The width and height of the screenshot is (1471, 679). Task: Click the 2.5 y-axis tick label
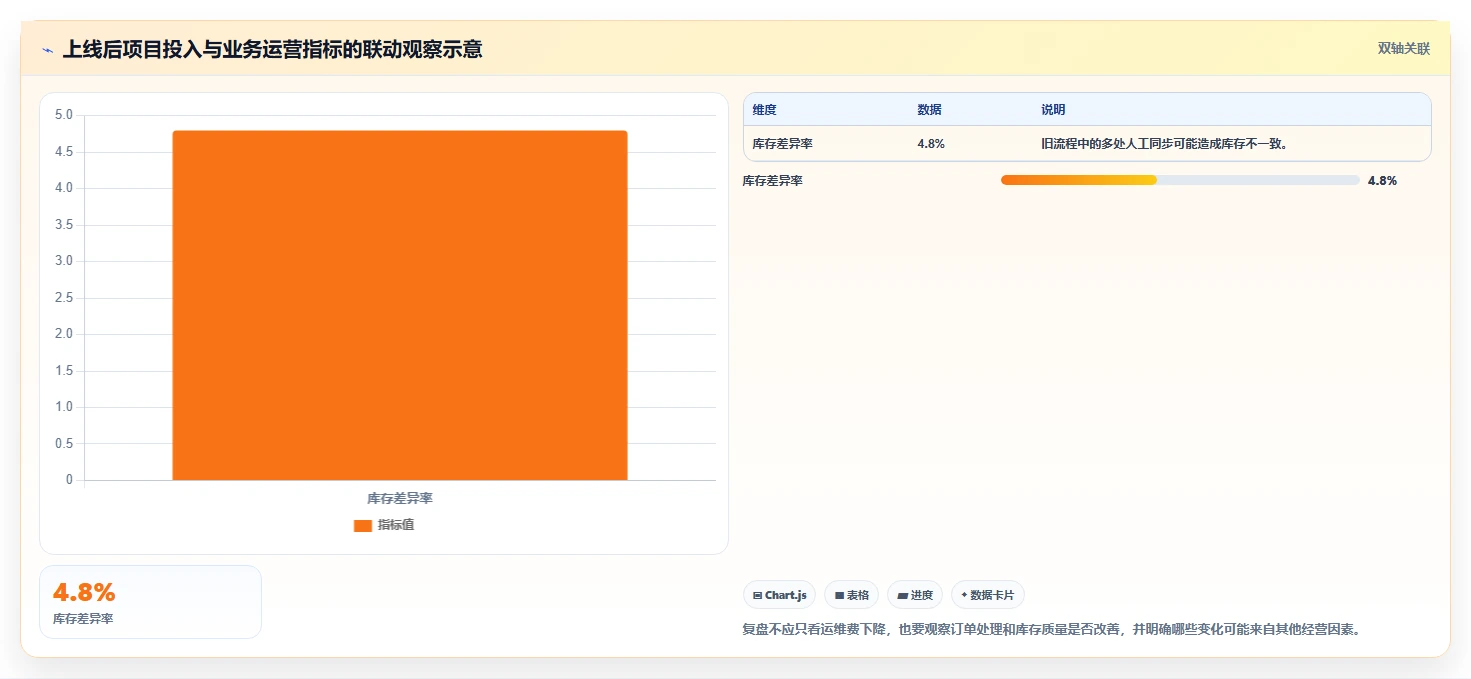[63, 298]
